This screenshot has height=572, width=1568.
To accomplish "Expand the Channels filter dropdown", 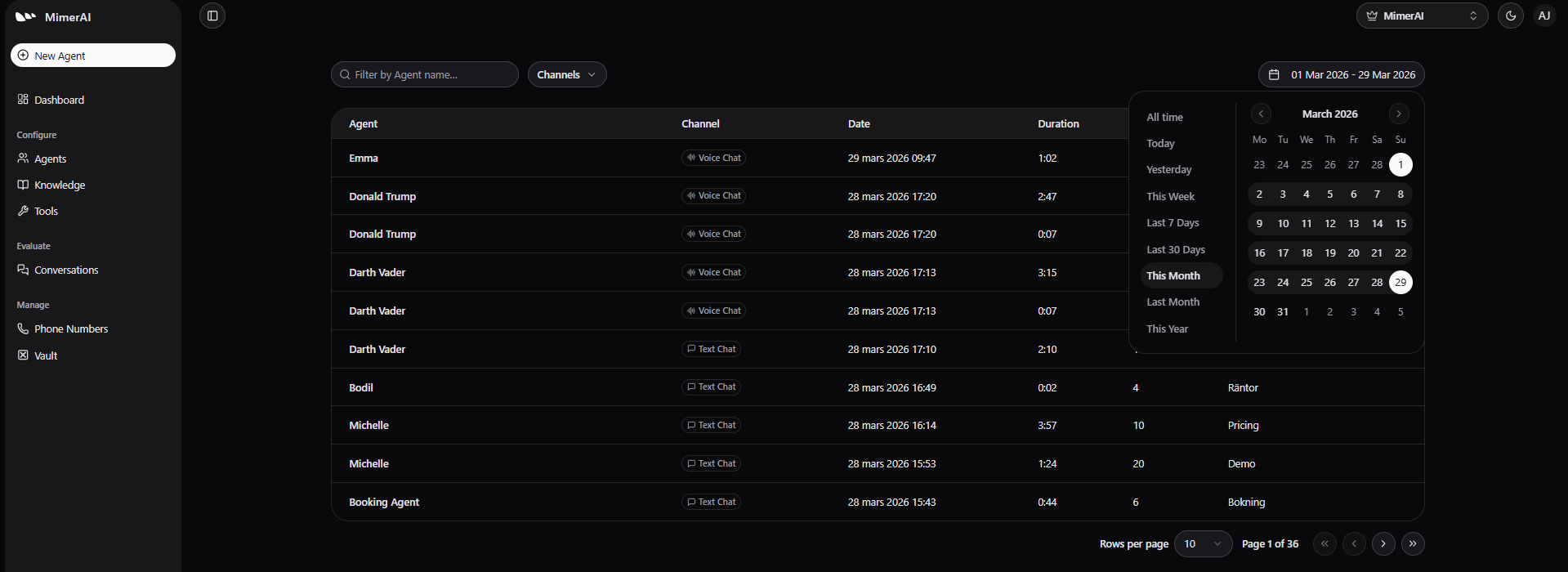I will click(x=566, y=74).
